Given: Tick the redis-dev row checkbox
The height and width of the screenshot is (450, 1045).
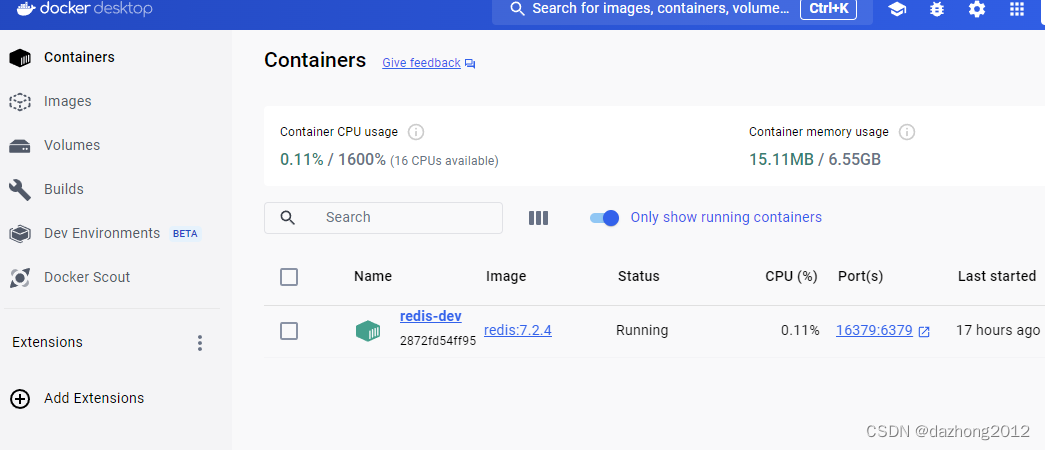Looking at the screenshot, I should 289,331.
